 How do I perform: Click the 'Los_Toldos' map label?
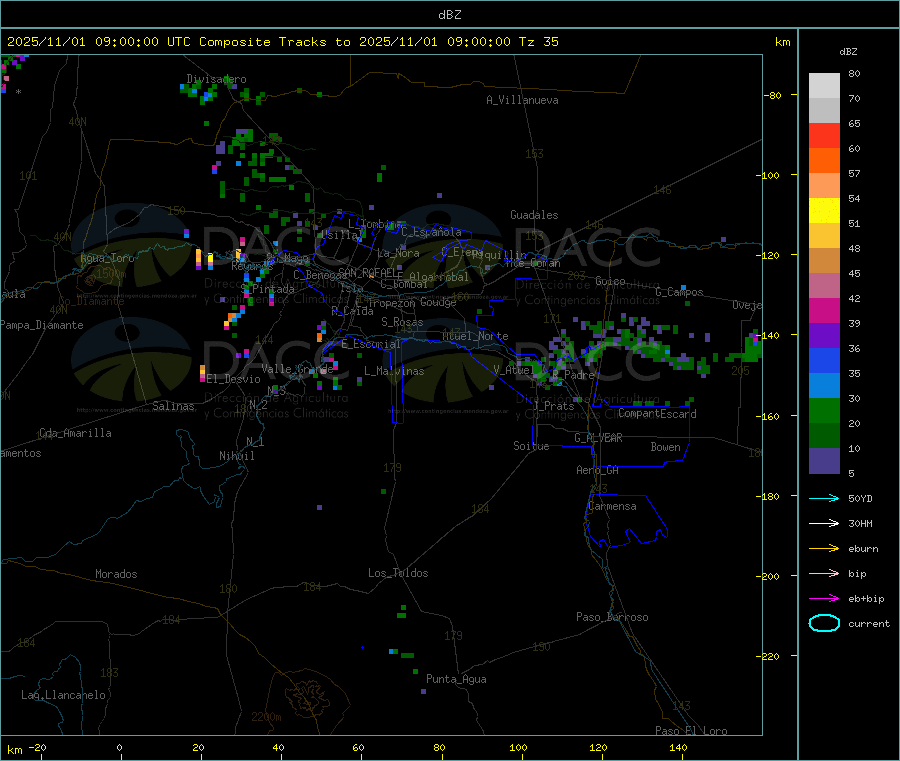tap(398, 573)
